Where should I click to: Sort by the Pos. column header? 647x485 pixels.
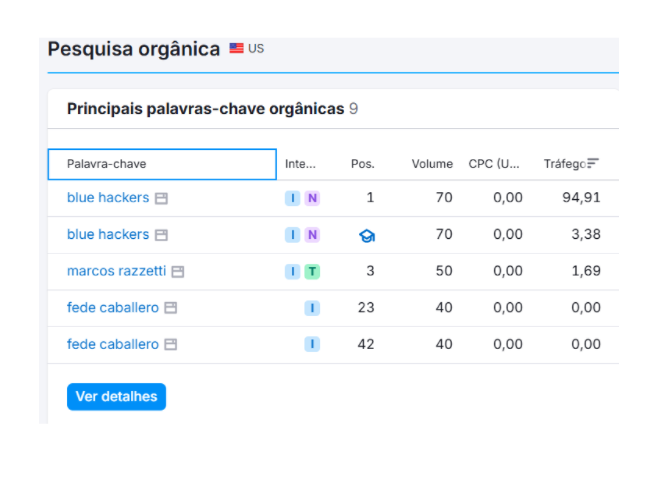(363, 164)
